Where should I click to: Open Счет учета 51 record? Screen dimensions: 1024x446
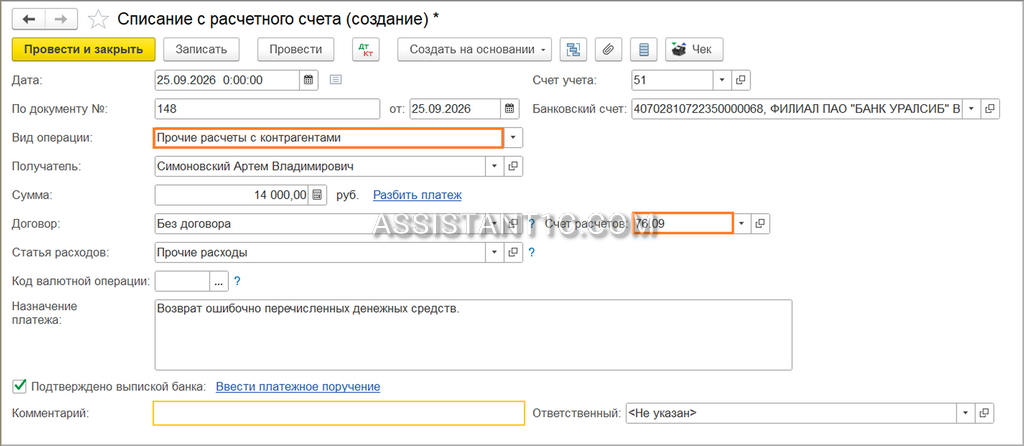coord(741,80)
